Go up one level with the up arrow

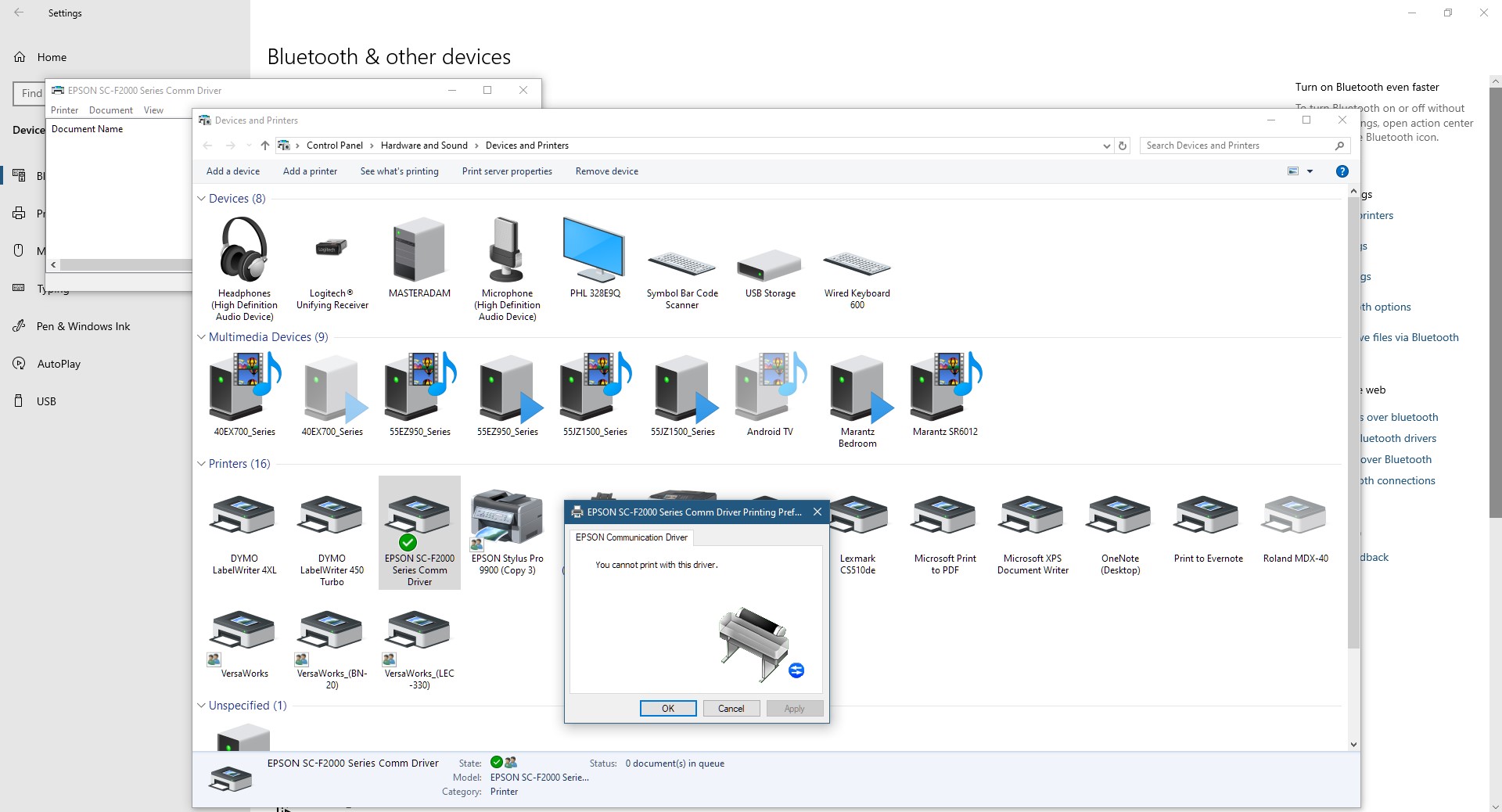pyautogui.click(x=265, y=146)
